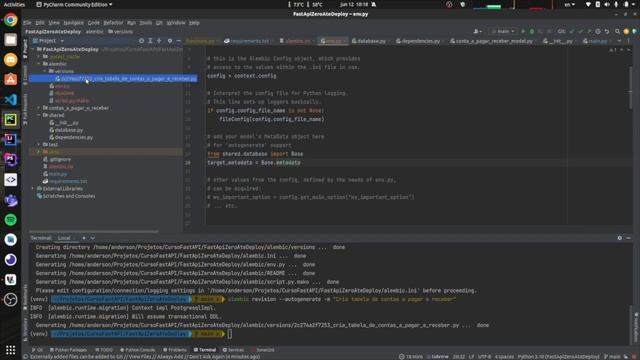The image size is (640, 360).
Task: Open user account icon in toolbar
Action: pos(477,31)
